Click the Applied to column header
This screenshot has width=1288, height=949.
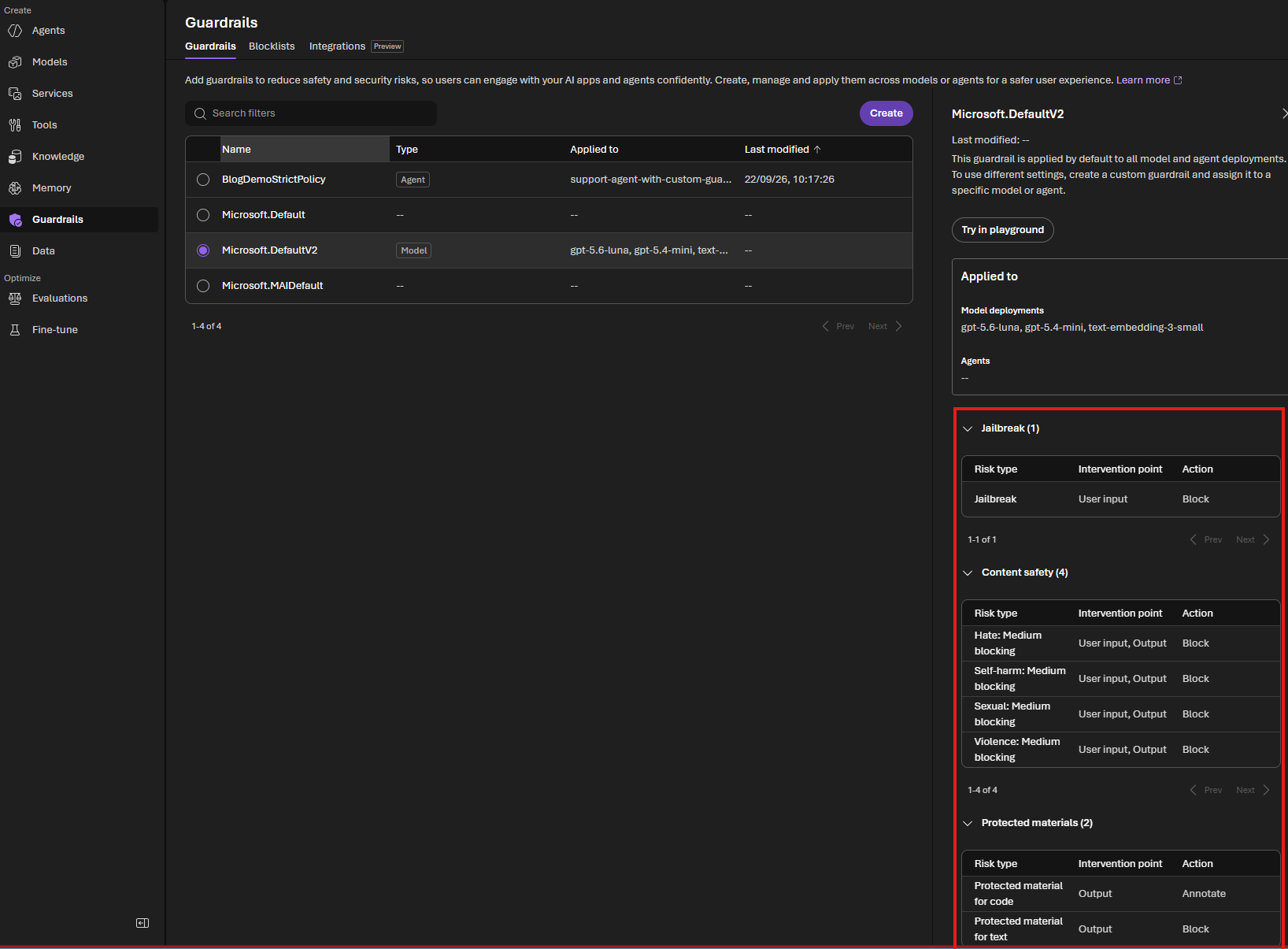click(594, 150)
